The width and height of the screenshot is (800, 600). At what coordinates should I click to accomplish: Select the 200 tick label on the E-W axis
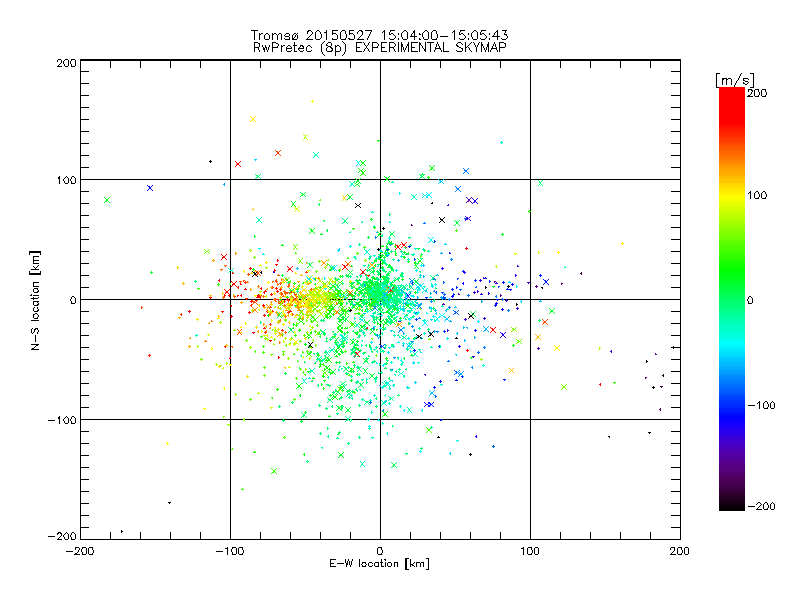(x=680, y=551)
